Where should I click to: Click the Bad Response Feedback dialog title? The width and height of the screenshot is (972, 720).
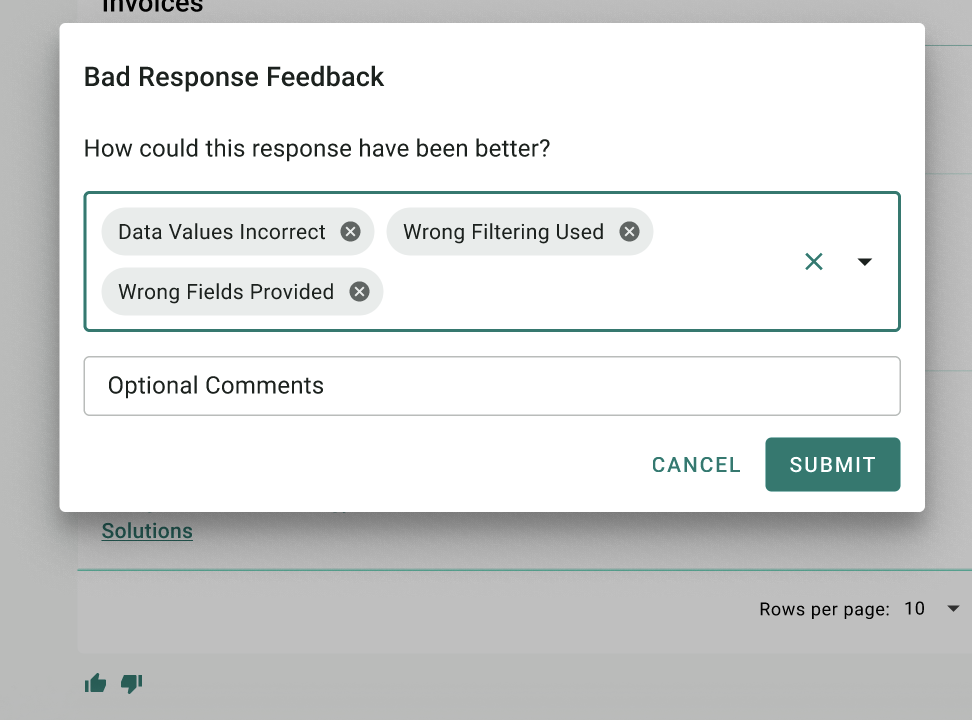click(234, 77)
